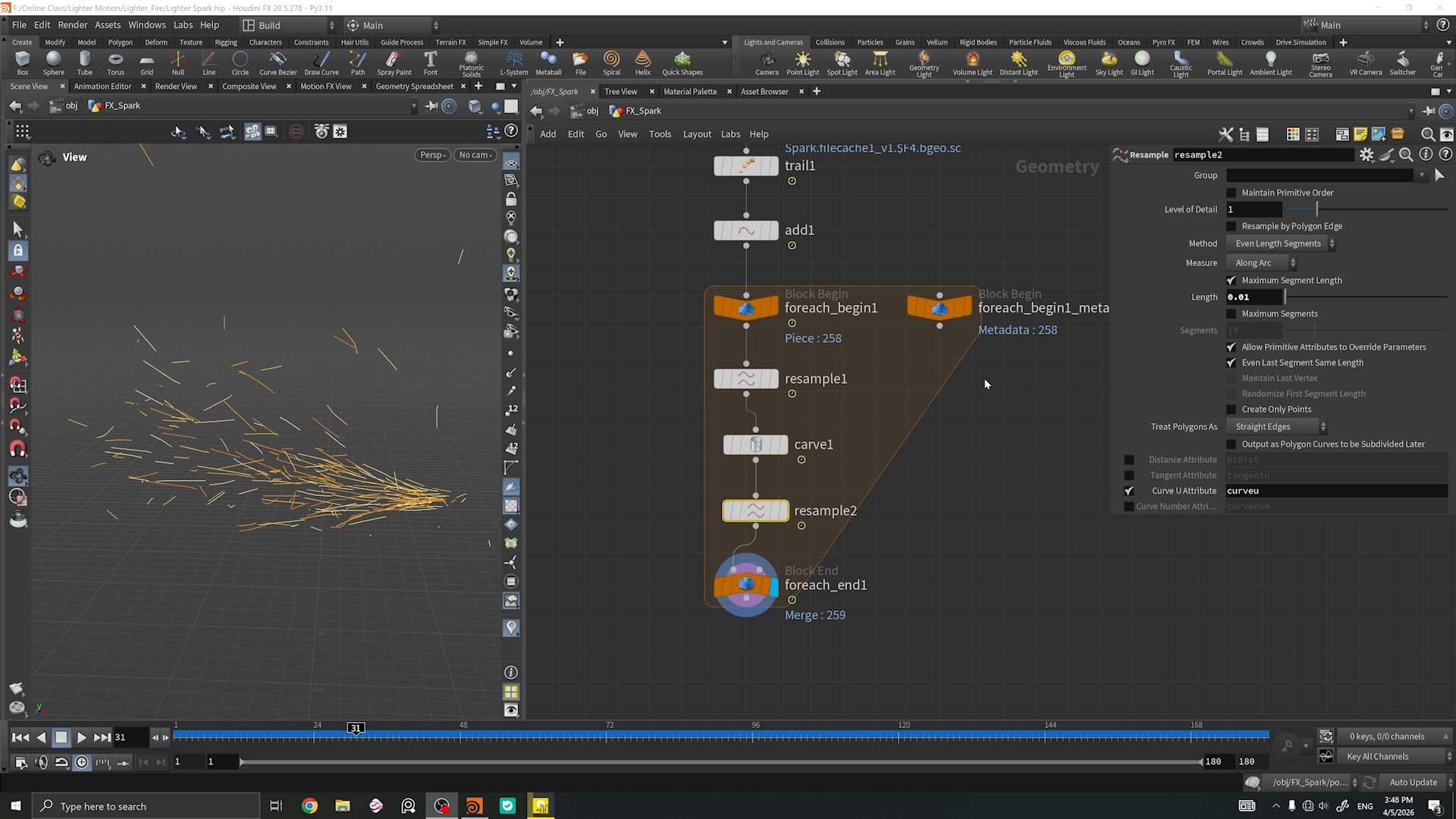This screenshot has height=819, width=1456.
Task: Click the Torus shelf tool
Action: pyautogui.click(x=115, y=63)
